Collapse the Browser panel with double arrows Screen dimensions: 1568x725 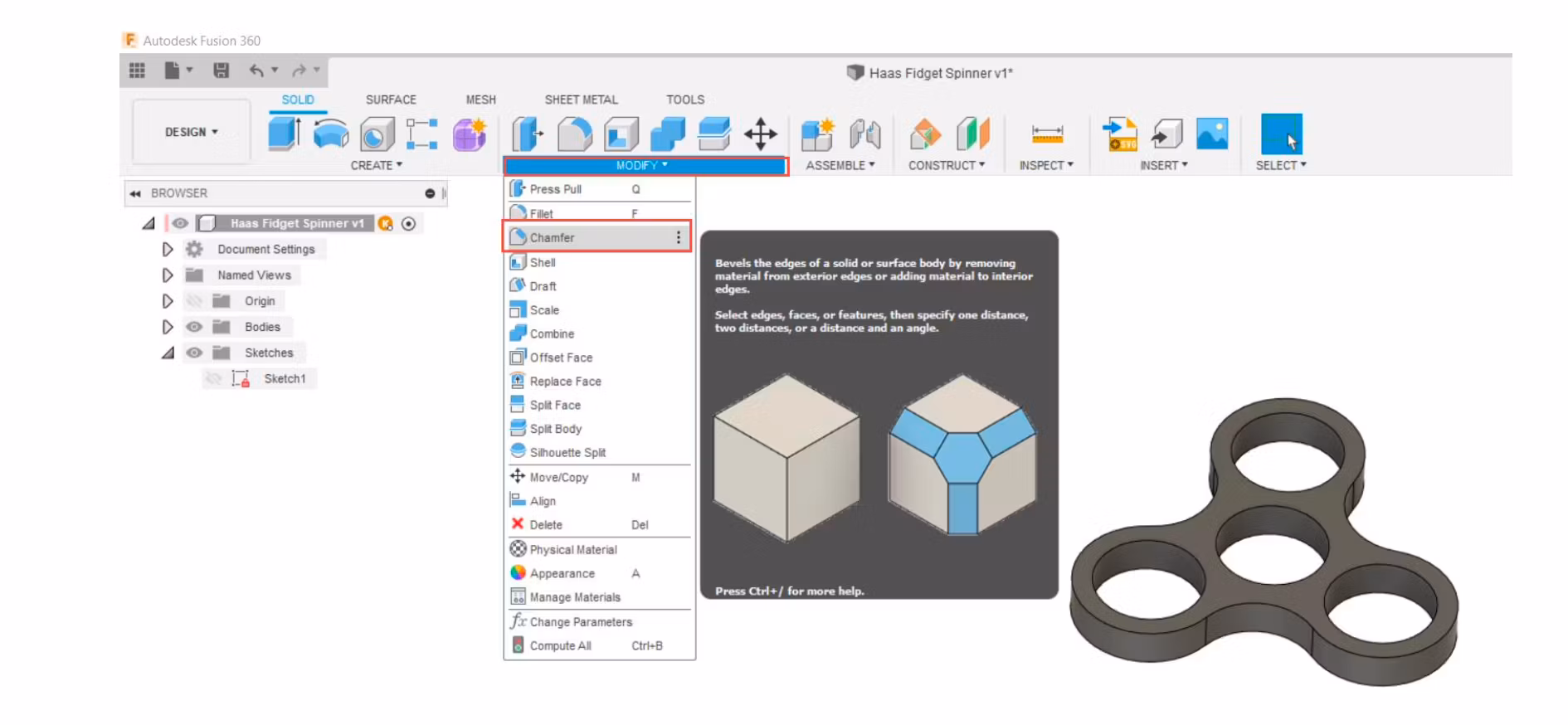135,193
